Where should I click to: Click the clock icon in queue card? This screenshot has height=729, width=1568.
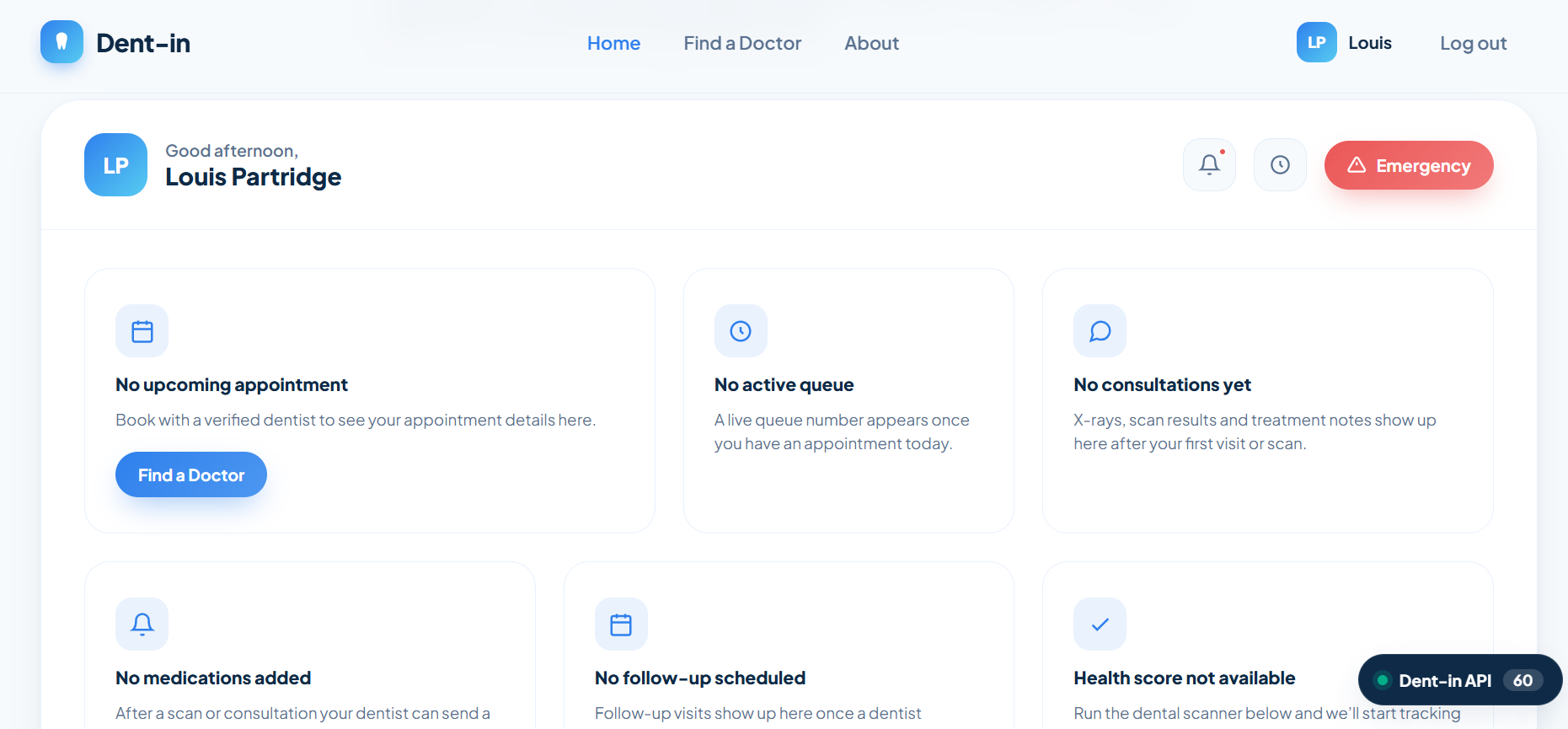[x=741, y=331]
